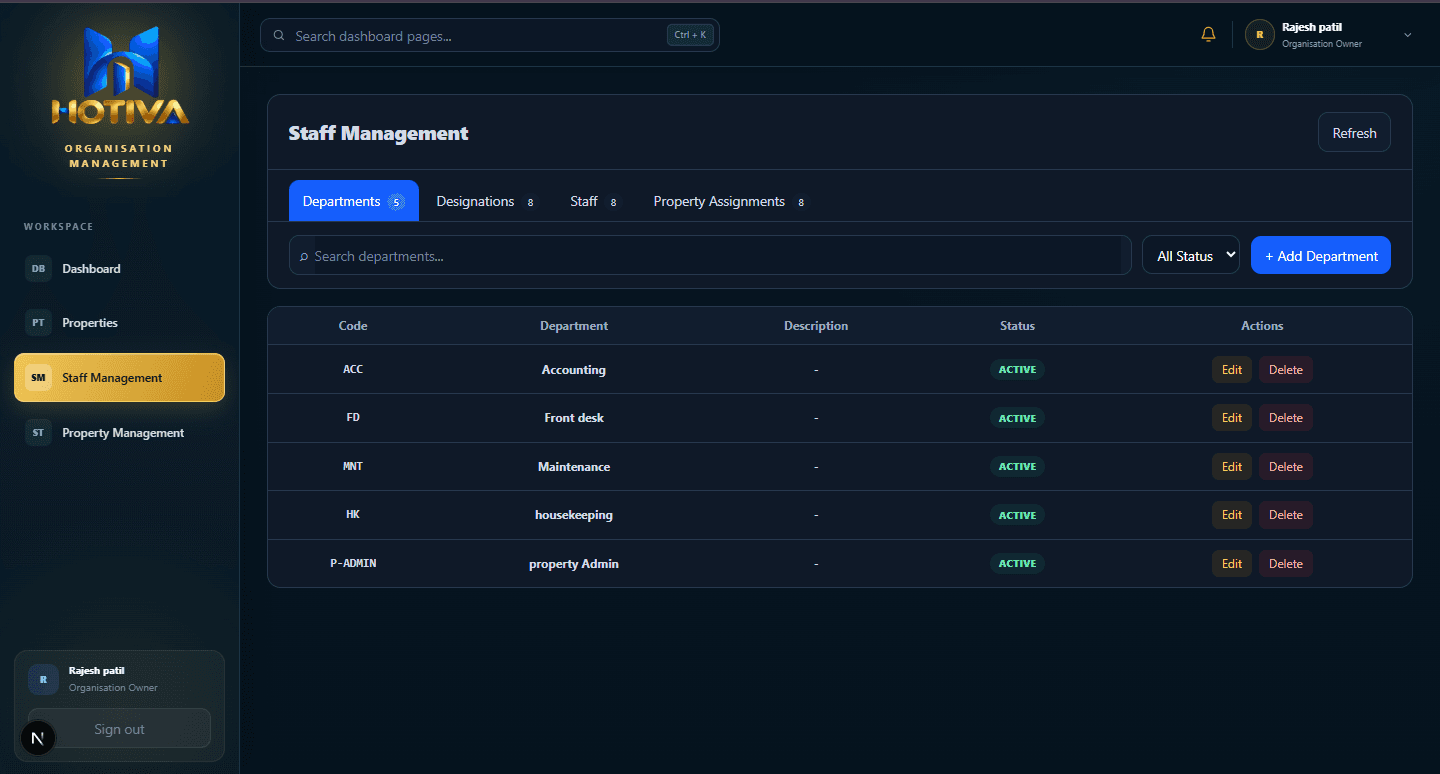Click the magnifier icon in top search bar

[x=279, y=36]
